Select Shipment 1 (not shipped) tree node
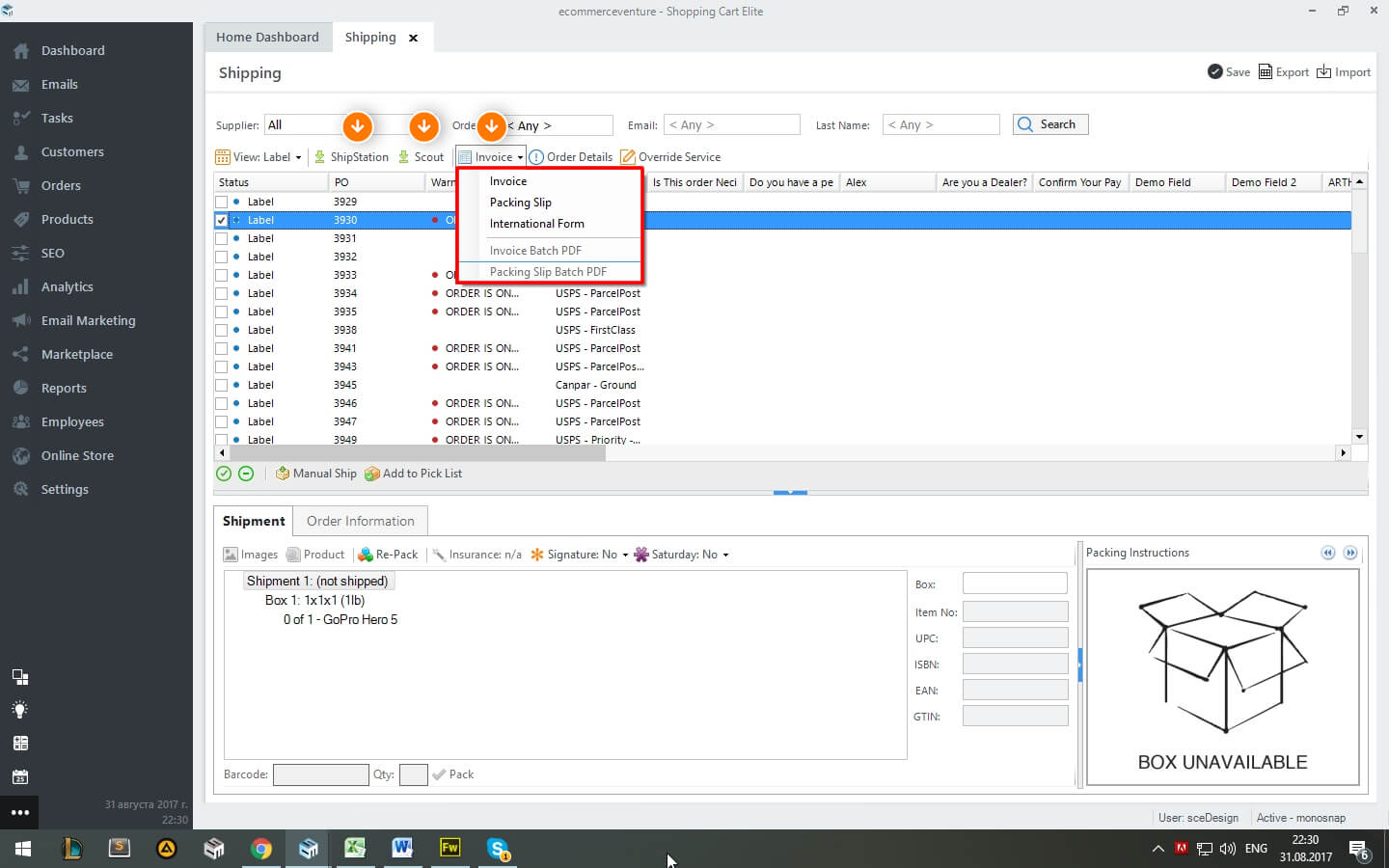 (x=317, y=582)
